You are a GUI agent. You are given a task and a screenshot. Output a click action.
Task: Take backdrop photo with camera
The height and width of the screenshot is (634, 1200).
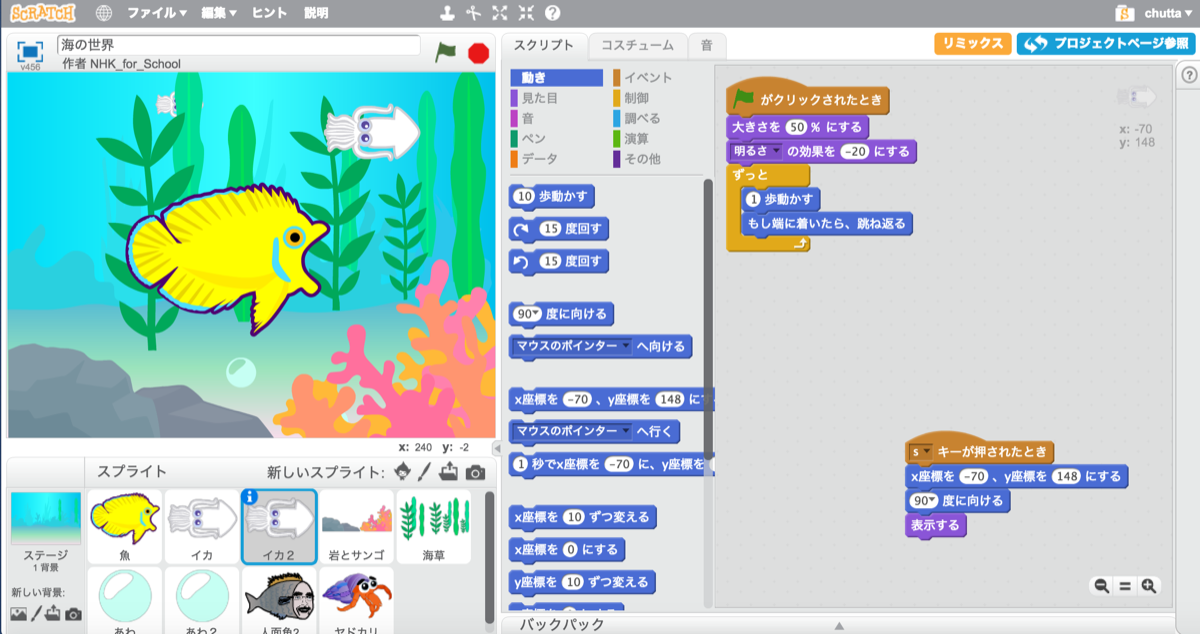coord(73,613)
